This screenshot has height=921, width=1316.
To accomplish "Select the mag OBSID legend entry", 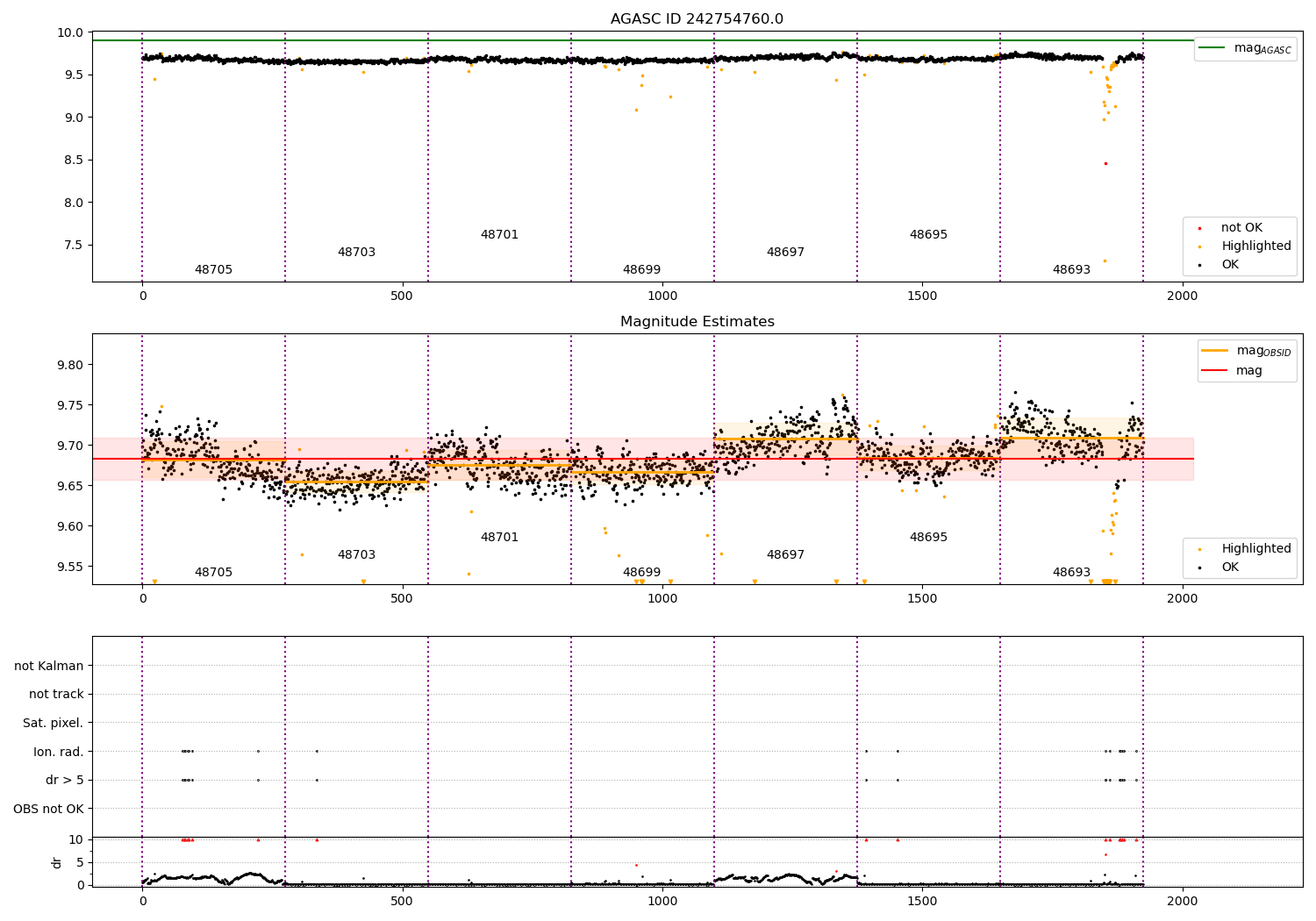I will click(1246, 351).
